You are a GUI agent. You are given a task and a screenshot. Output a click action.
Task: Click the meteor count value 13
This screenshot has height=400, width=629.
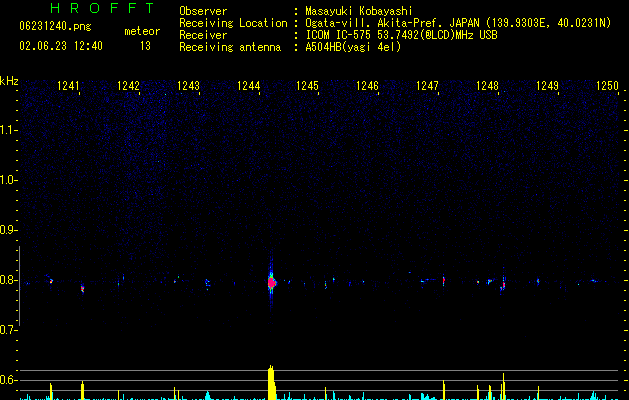(x=145, y=46)
